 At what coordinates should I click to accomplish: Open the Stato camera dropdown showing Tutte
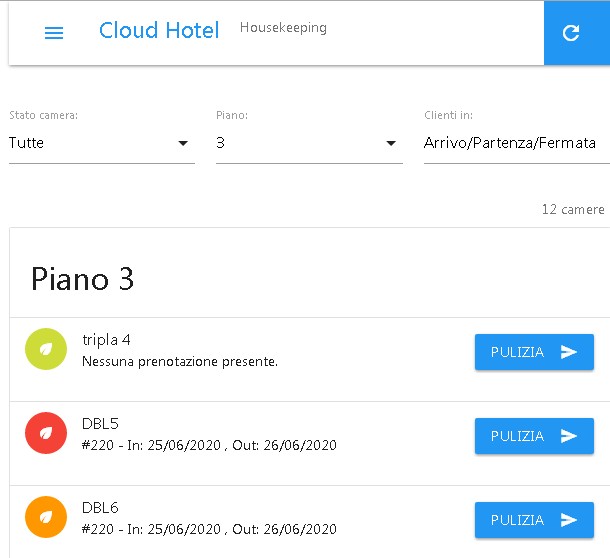tap(102, 143)
